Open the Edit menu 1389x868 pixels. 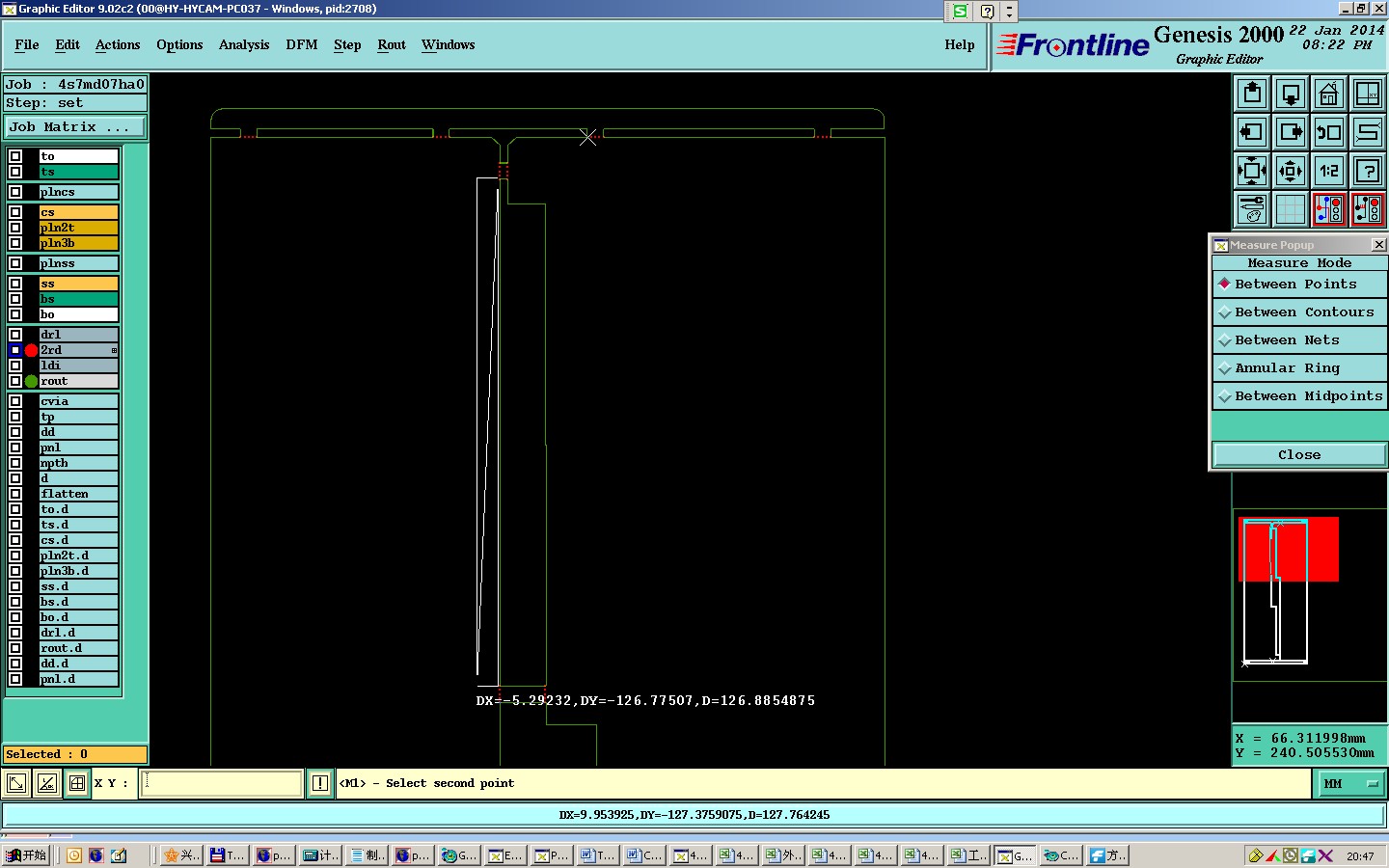(68, 45)
